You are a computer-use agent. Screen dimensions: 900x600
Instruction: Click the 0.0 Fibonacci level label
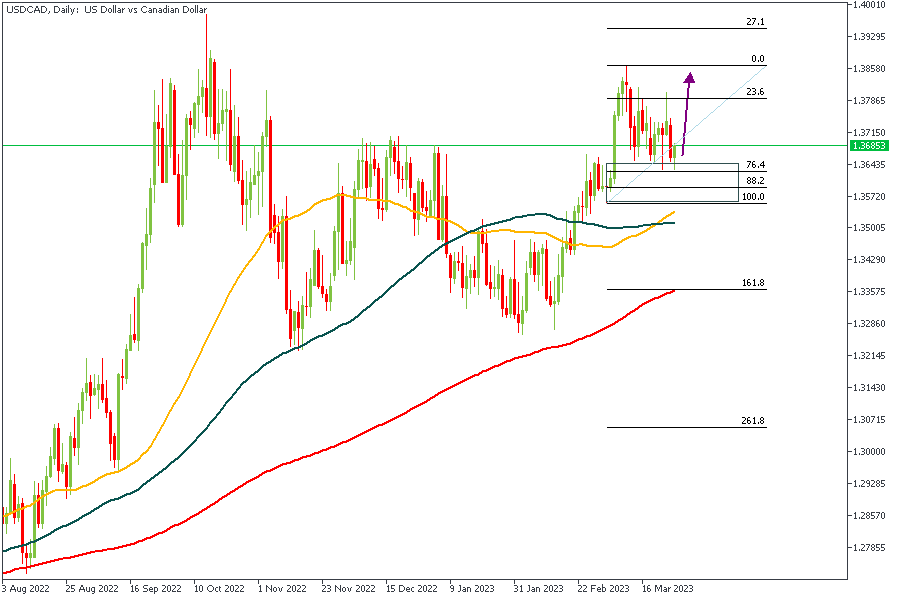[x=757, y=59]
